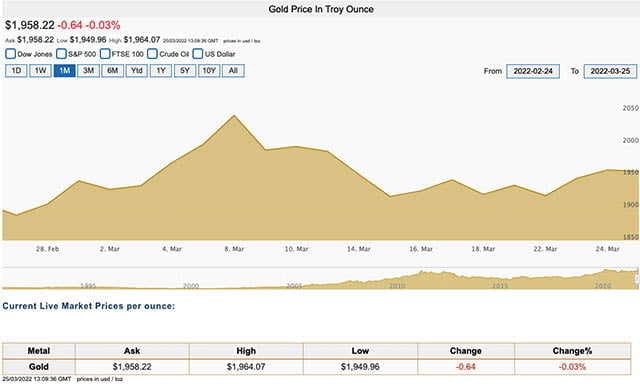Click the right handle of chart navigator
The image size is (640, 388).
coord(637,279)
